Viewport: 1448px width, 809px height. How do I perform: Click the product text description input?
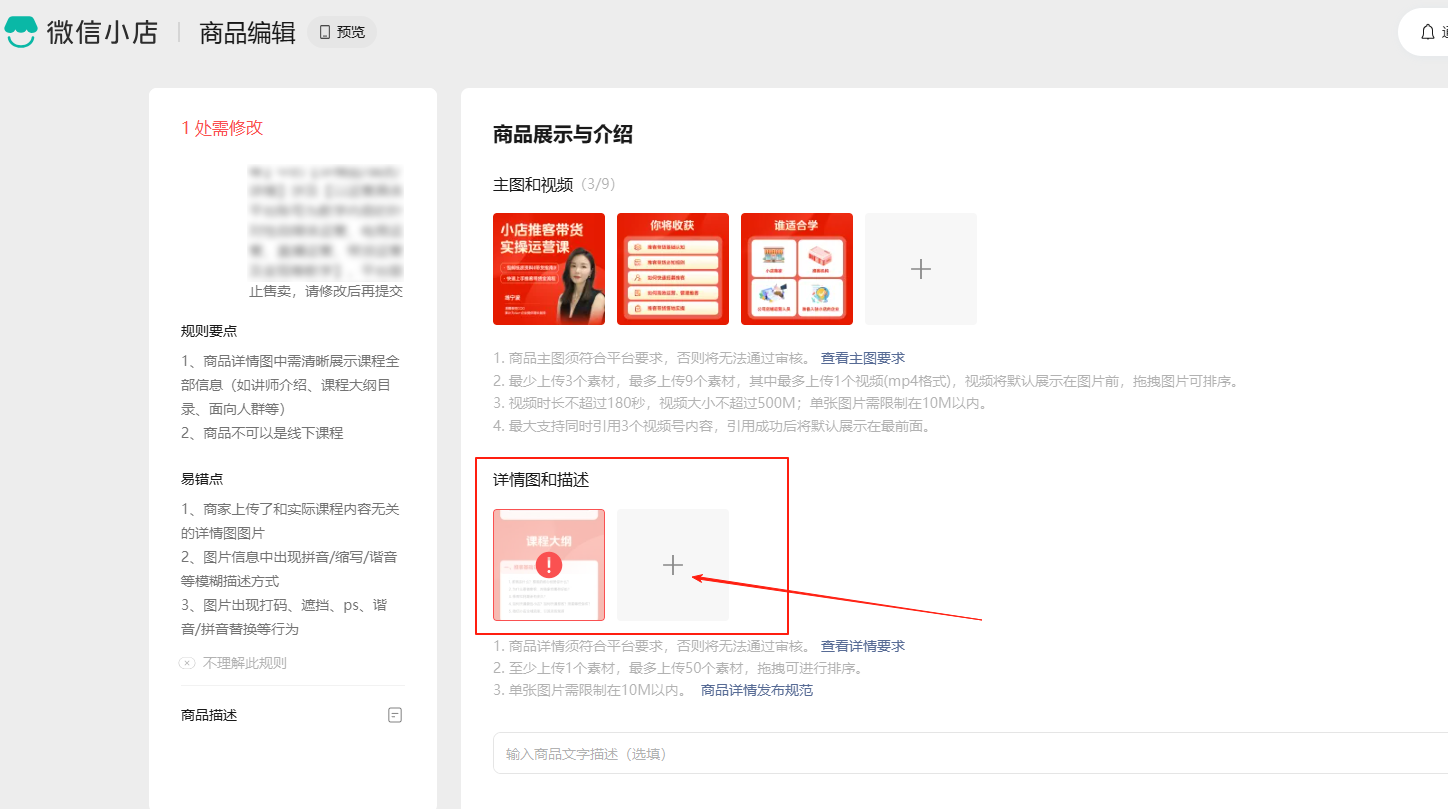point(970,753)
